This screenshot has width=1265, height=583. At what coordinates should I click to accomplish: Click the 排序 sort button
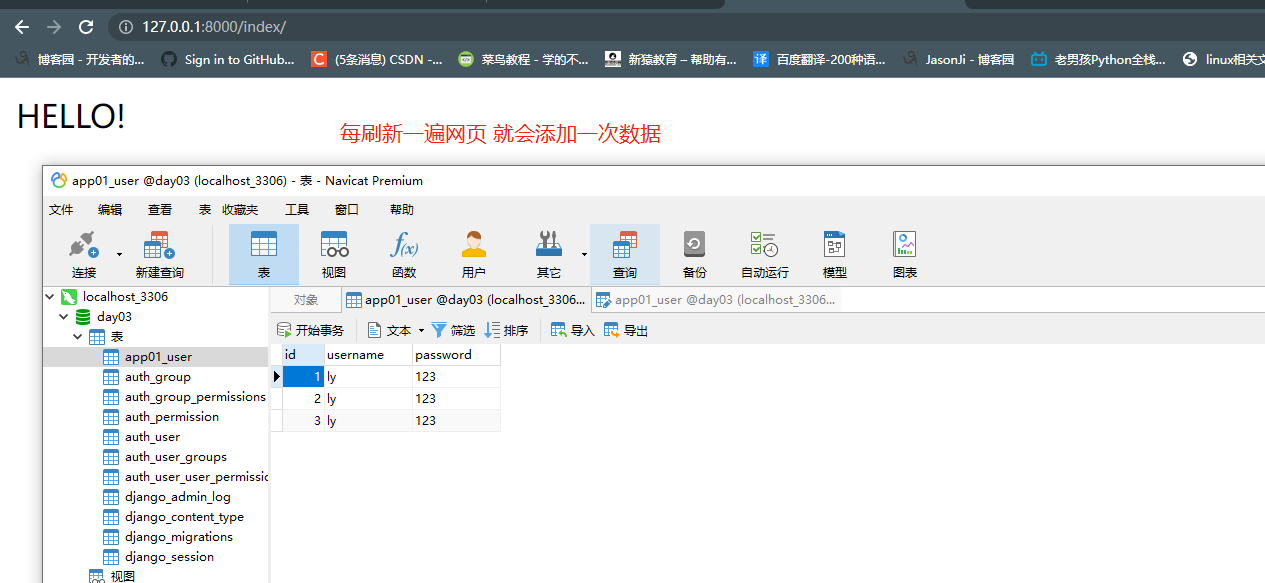(x=507, y=330)
